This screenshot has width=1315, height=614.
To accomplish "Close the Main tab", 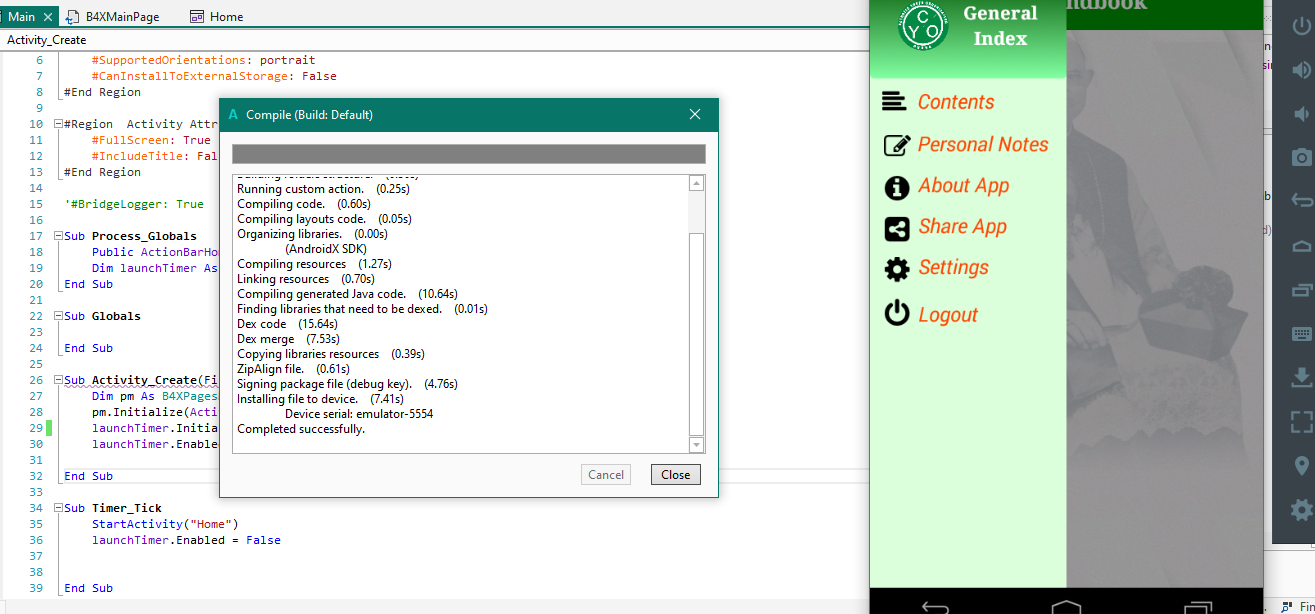I will [49, 16].
